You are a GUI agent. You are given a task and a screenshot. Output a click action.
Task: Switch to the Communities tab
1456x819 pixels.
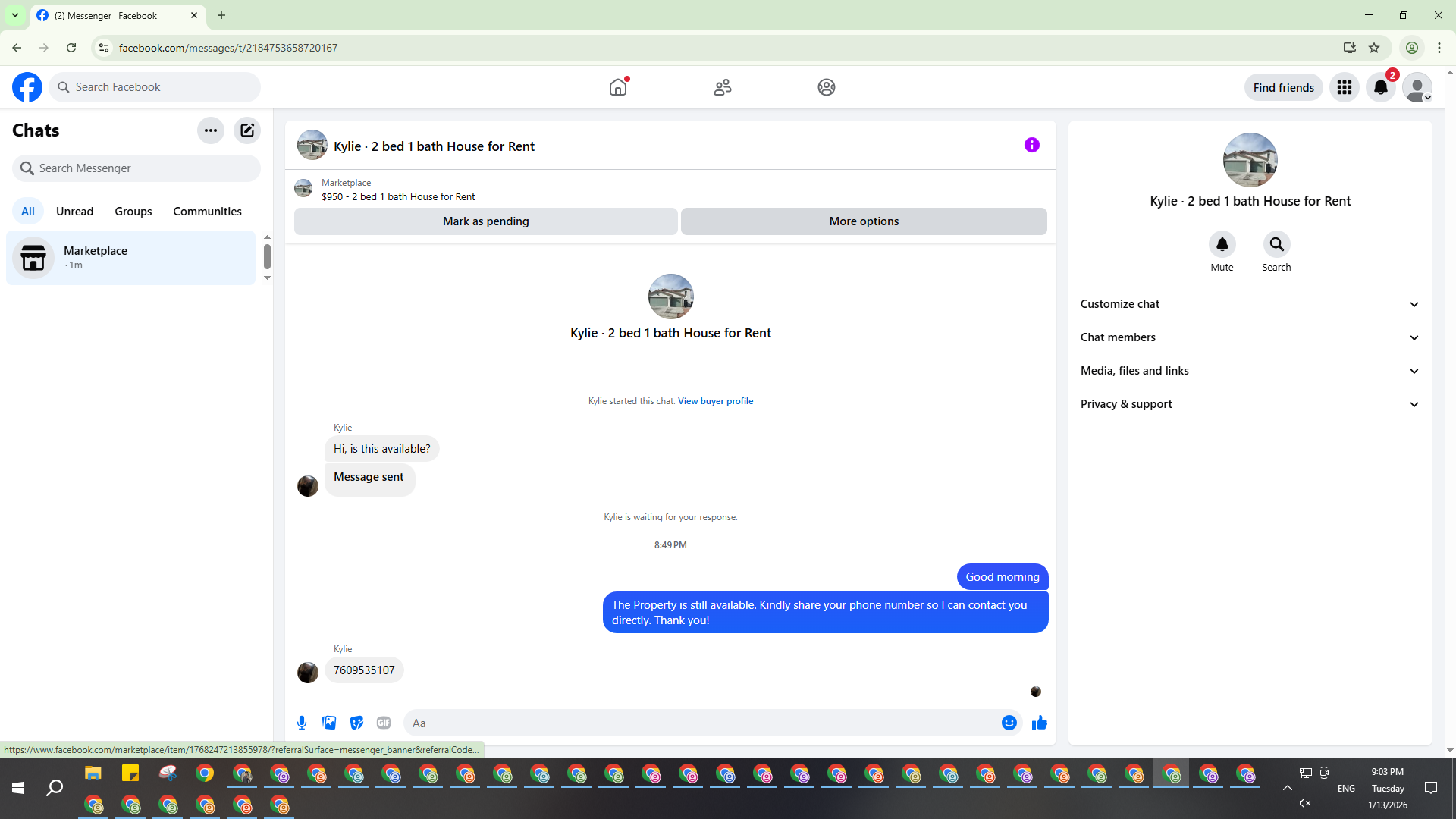[x=207, y=212]
